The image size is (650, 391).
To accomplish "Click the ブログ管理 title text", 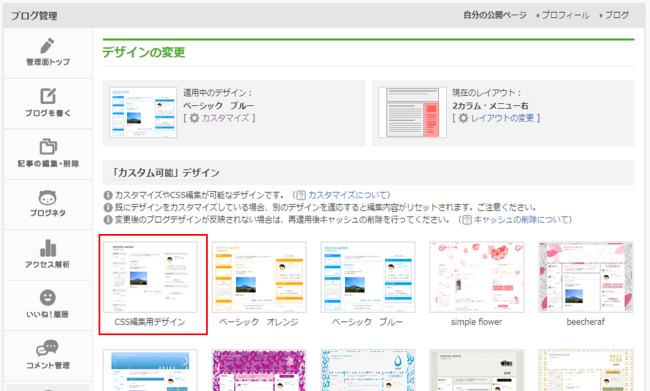I will [x=34, y=16].
